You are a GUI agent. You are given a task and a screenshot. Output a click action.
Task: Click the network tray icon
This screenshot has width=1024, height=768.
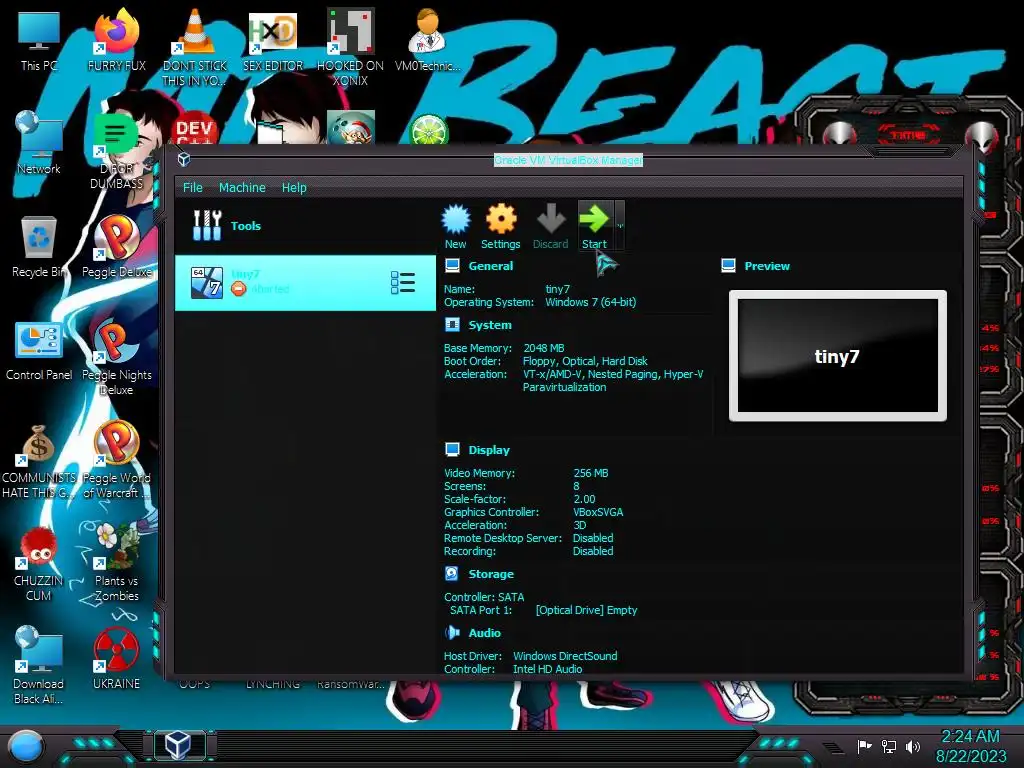(x=888, y=746)
